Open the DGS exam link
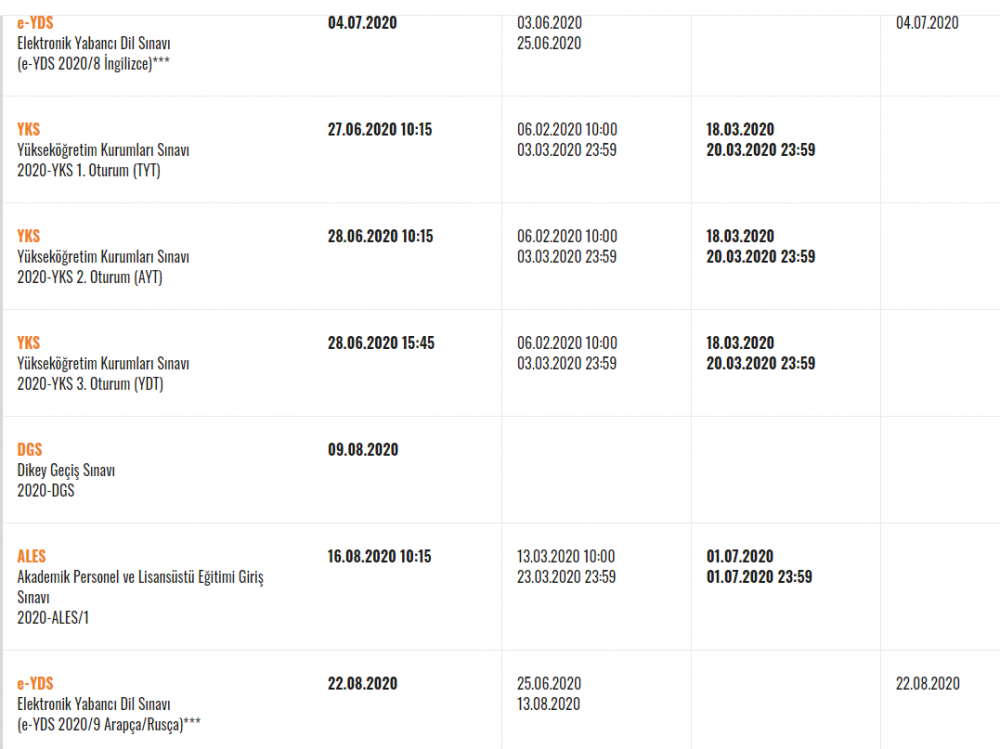The image size is (1000, 749). [29, 449]
